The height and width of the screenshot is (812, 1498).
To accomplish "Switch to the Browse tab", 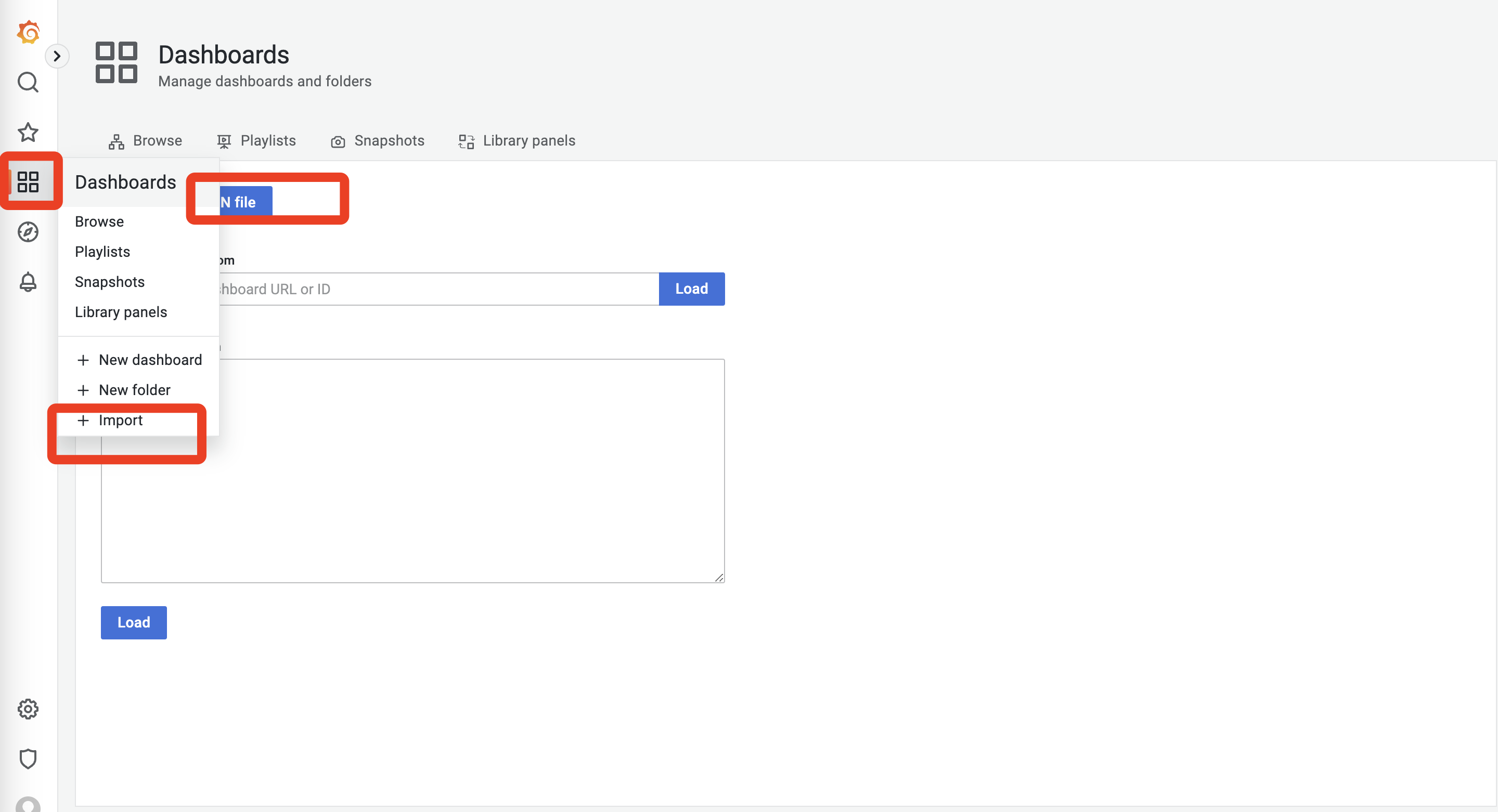I will point(146,141).
